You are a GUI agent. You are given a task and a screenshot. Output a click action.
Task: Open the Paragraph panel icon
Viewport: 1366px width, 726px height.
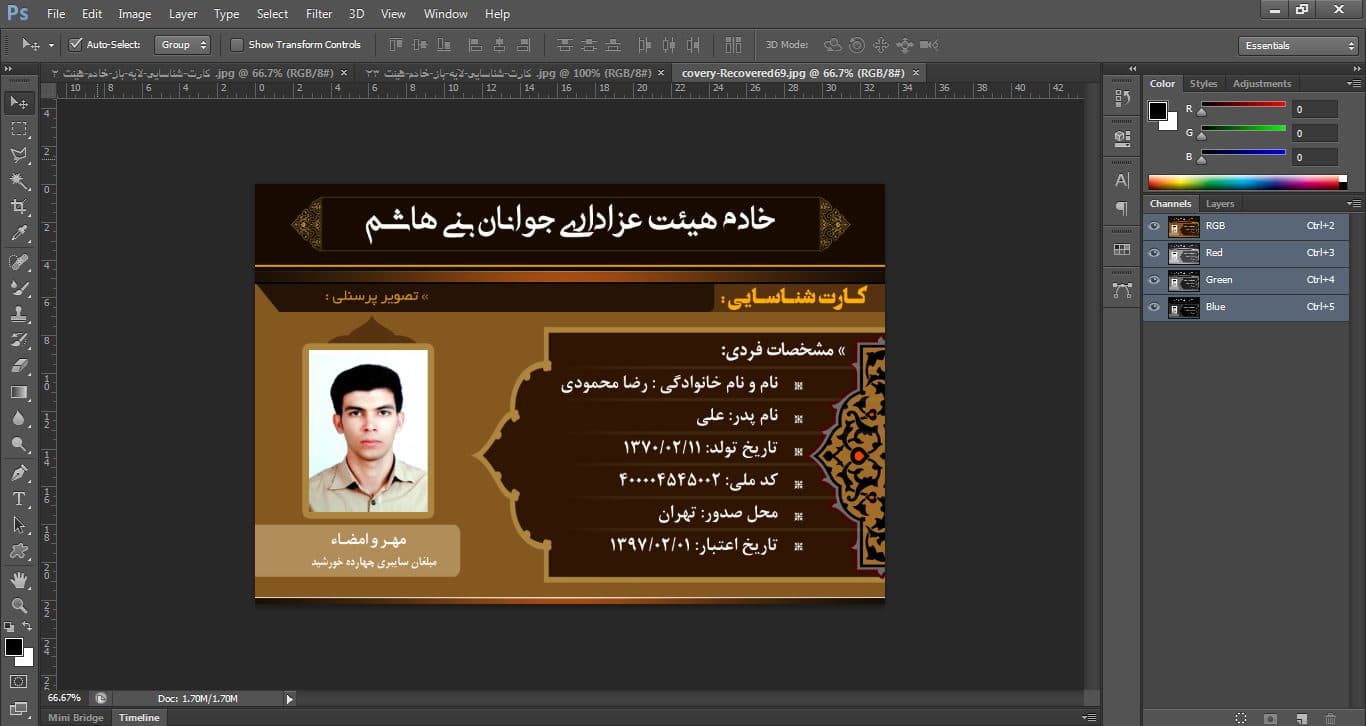pos(1122,208)
